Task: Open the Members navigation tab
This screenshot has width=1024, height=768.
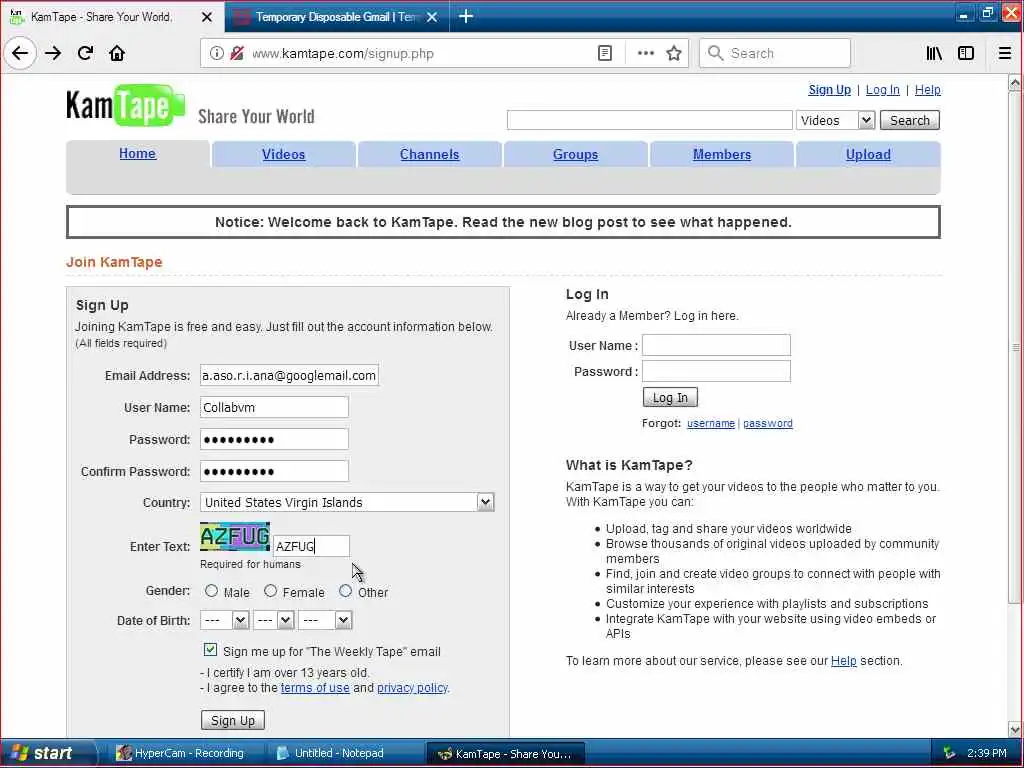Action: [722, 154]
